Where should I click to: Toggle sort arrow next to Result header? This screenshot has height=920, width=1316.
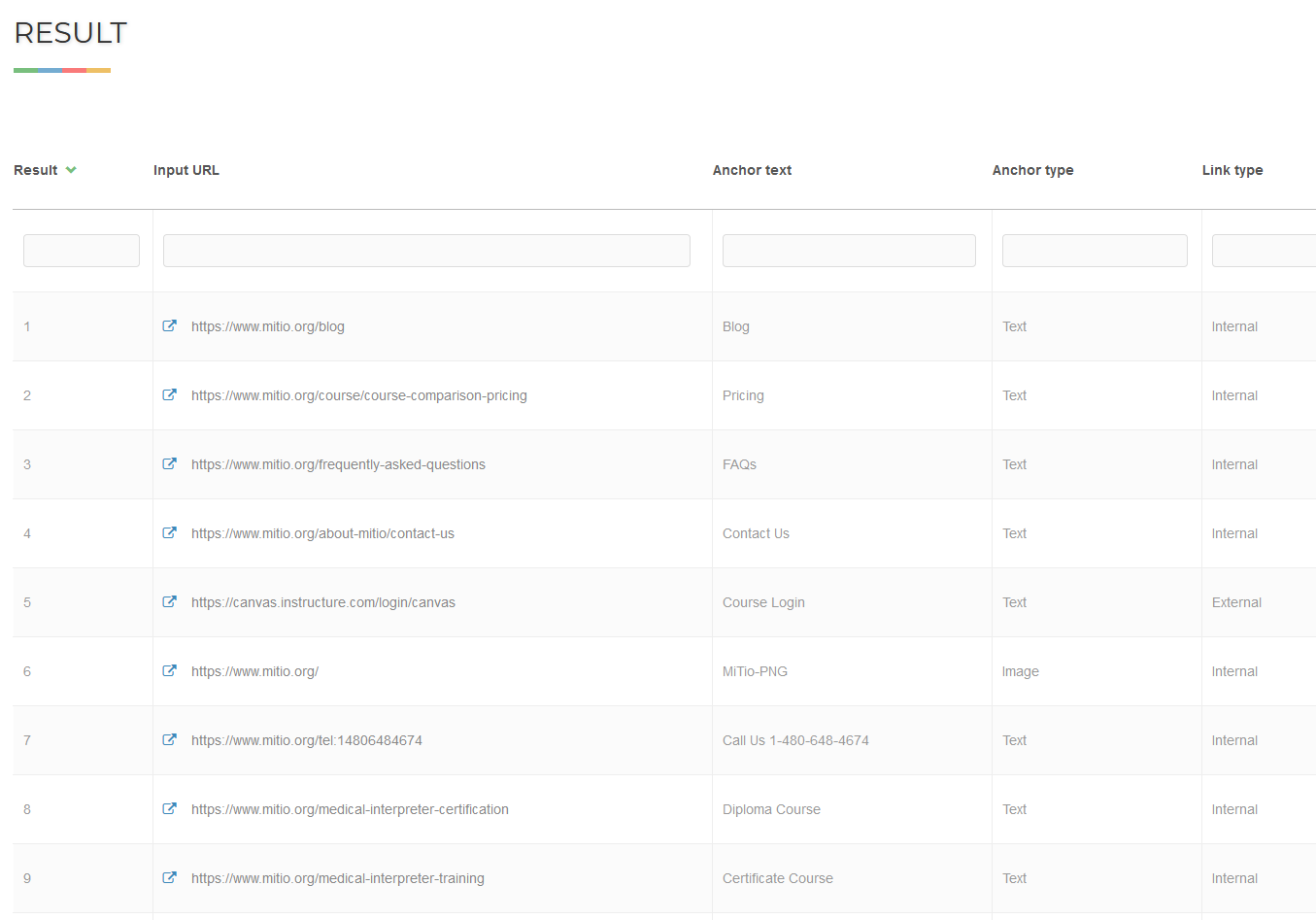(71, 170)
